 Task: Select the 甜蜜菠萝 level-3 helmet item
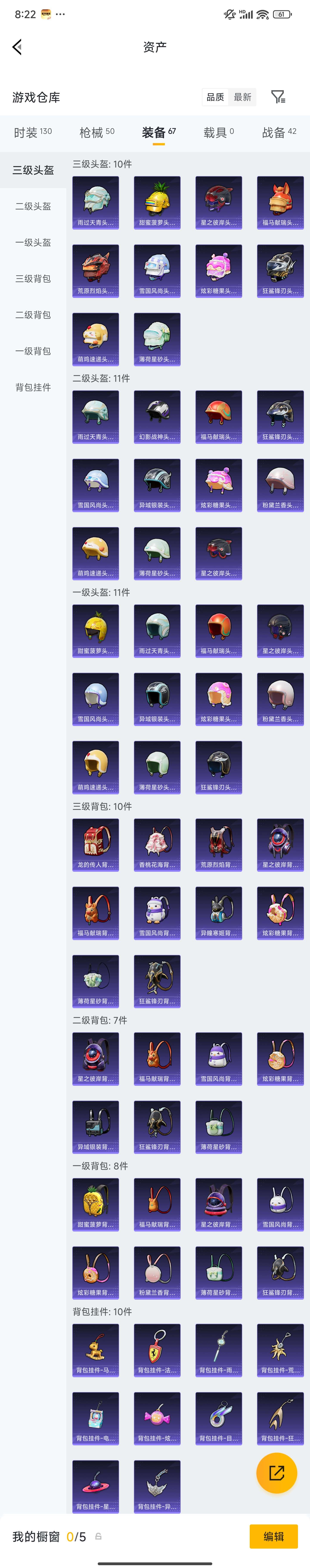pos(157,203)
